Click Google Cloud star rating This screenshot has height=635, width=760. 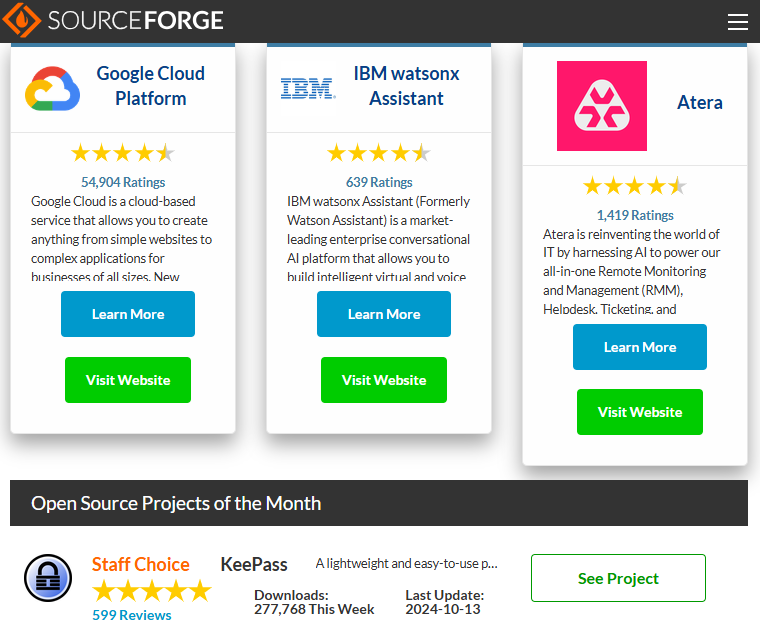point(123,153)
